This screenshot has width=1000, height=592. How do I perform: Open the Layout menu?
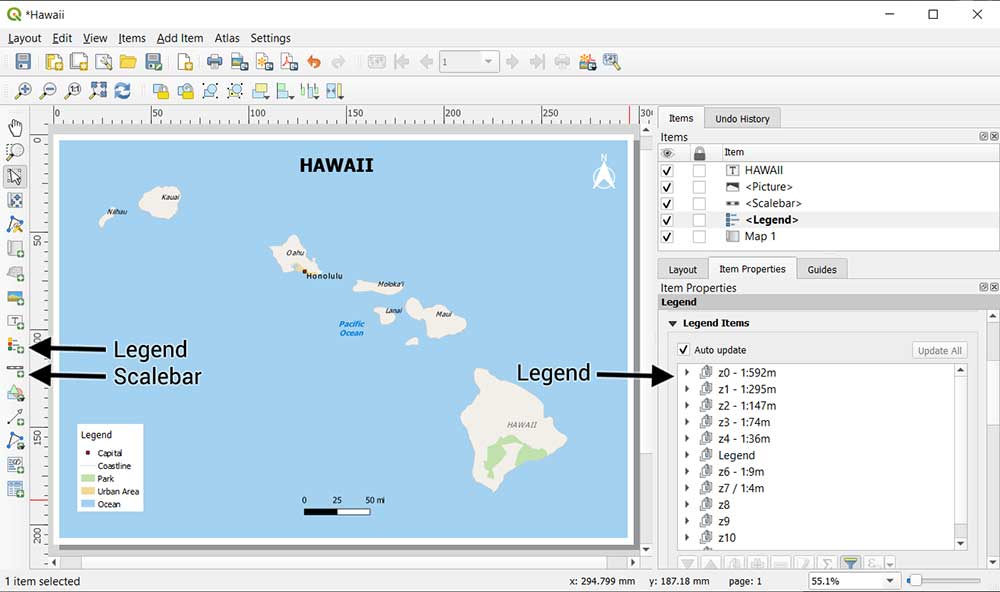pos(24,38)
